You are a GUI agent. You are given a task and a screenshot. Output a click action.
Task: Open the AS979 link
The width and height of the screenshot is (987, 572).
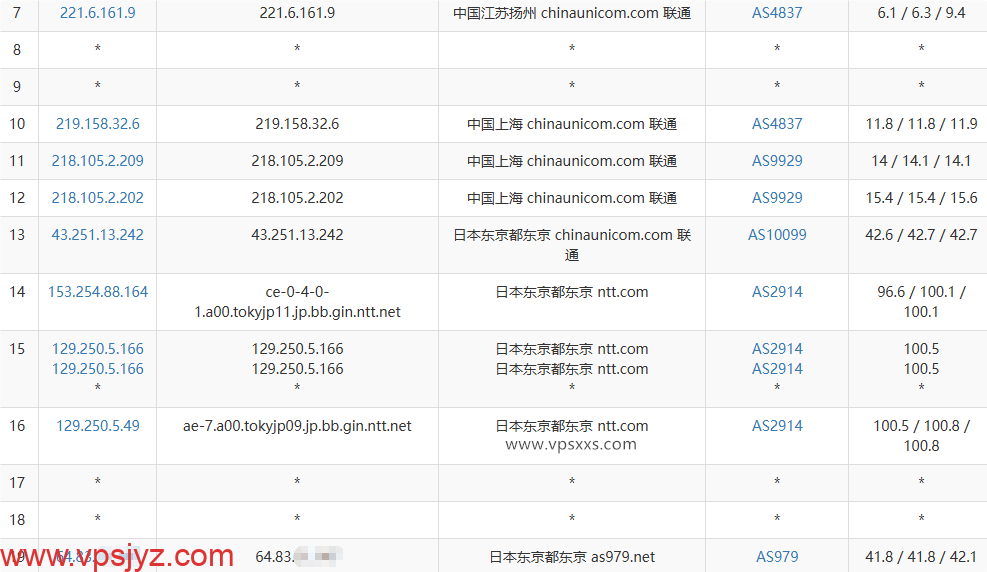tap(777, 557)
